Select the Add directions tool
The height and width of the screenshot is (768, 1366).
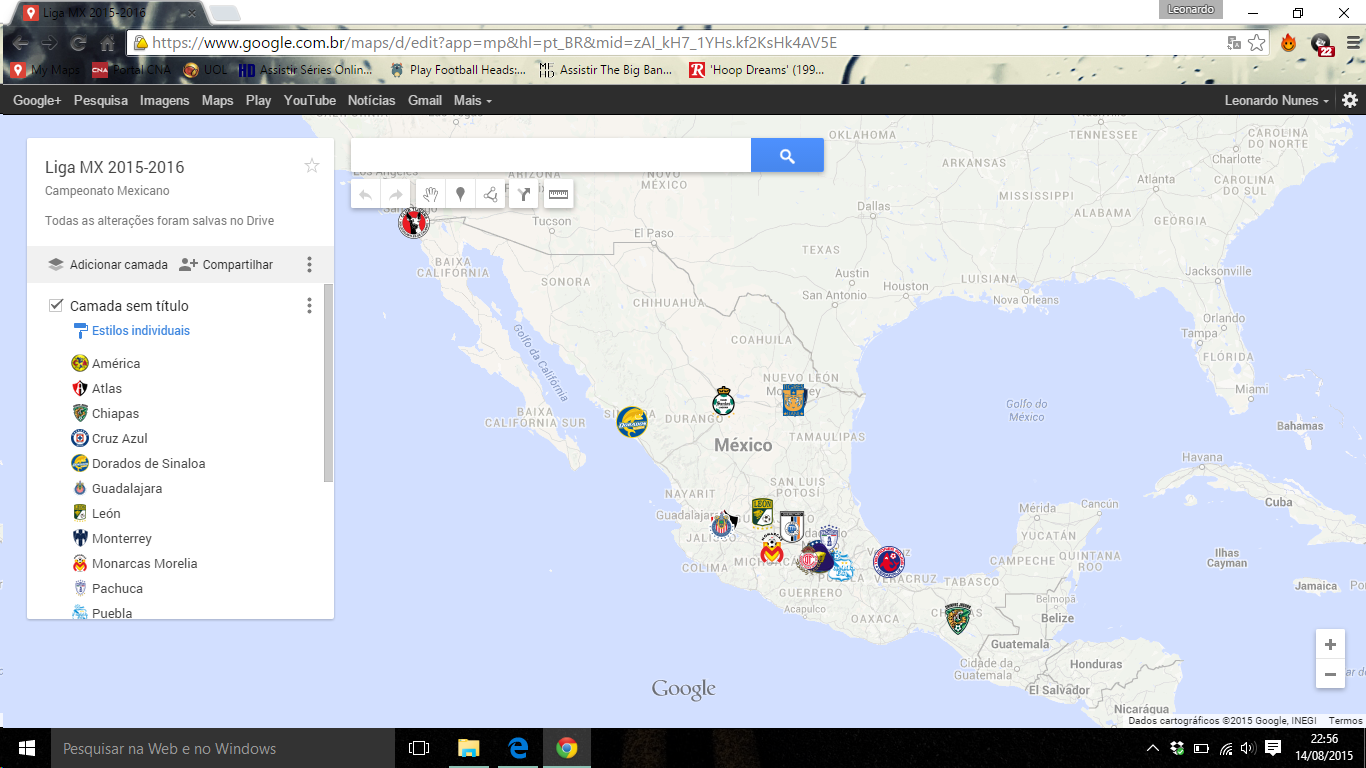coord(523,193)
